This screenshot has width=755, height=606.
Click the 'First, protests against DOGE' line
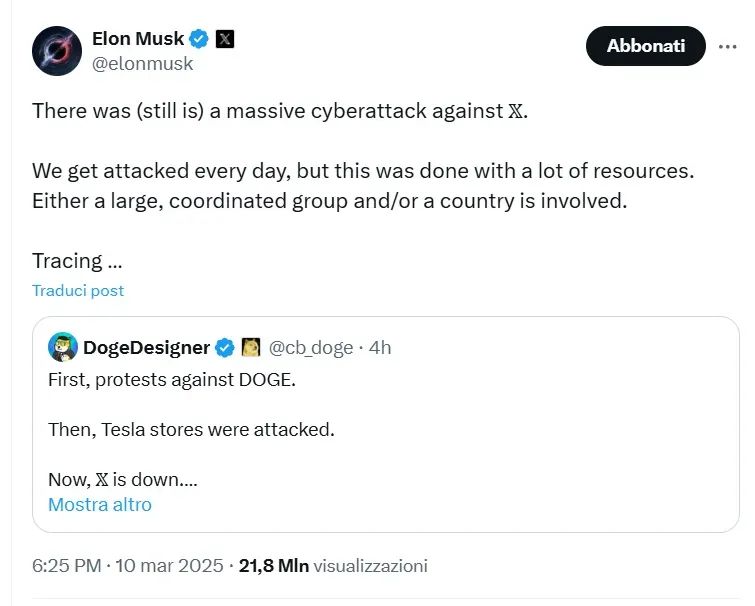(x=172, y=380)
